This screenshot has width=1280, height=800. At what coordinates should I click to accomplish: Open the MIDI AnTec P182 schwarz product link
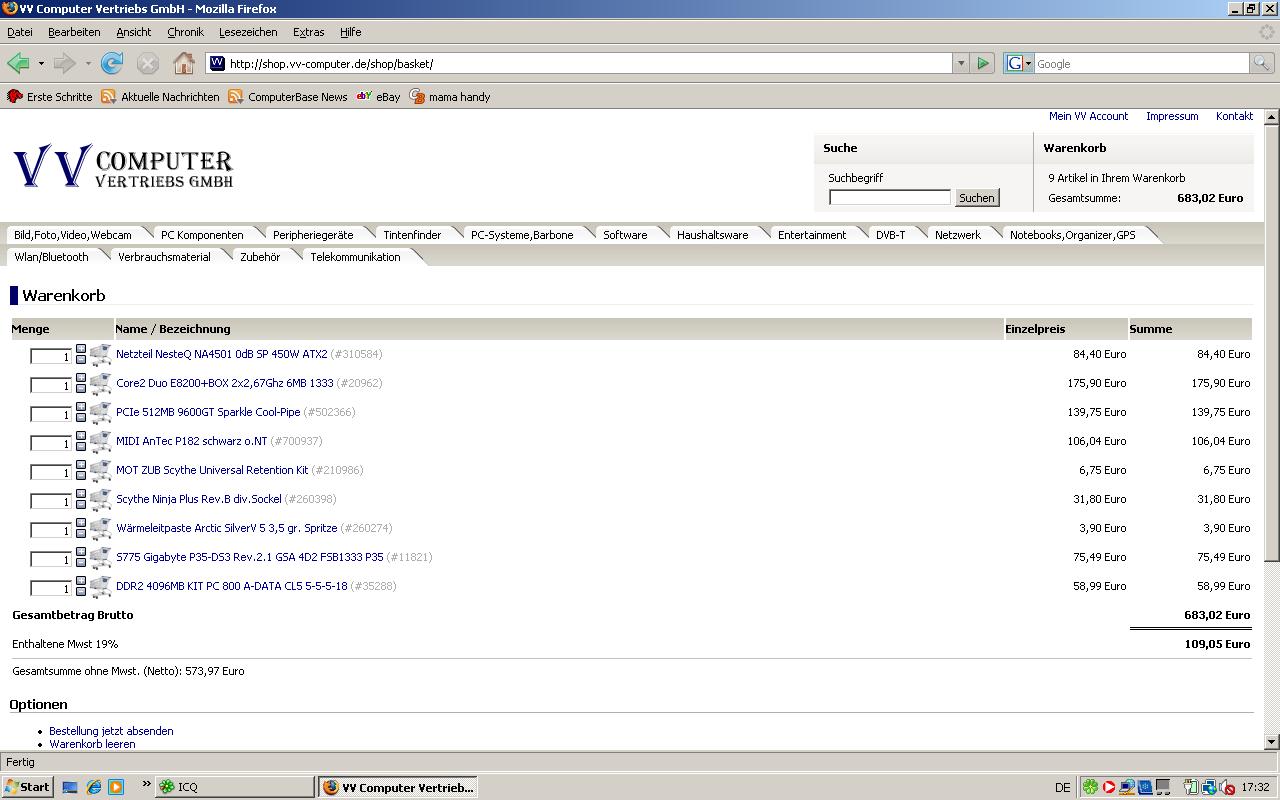pos(192,441)
